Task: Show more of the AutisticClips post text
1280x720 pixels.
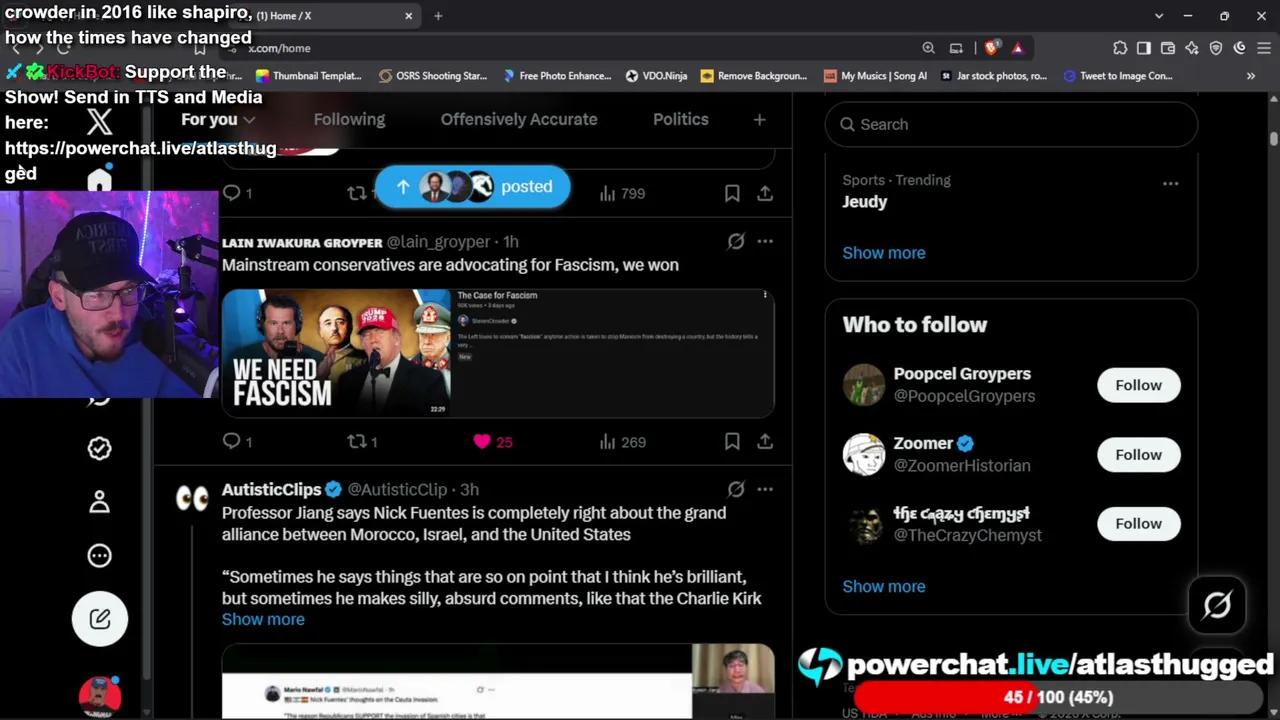Action: pyautogui.click(x=263, y=619)
